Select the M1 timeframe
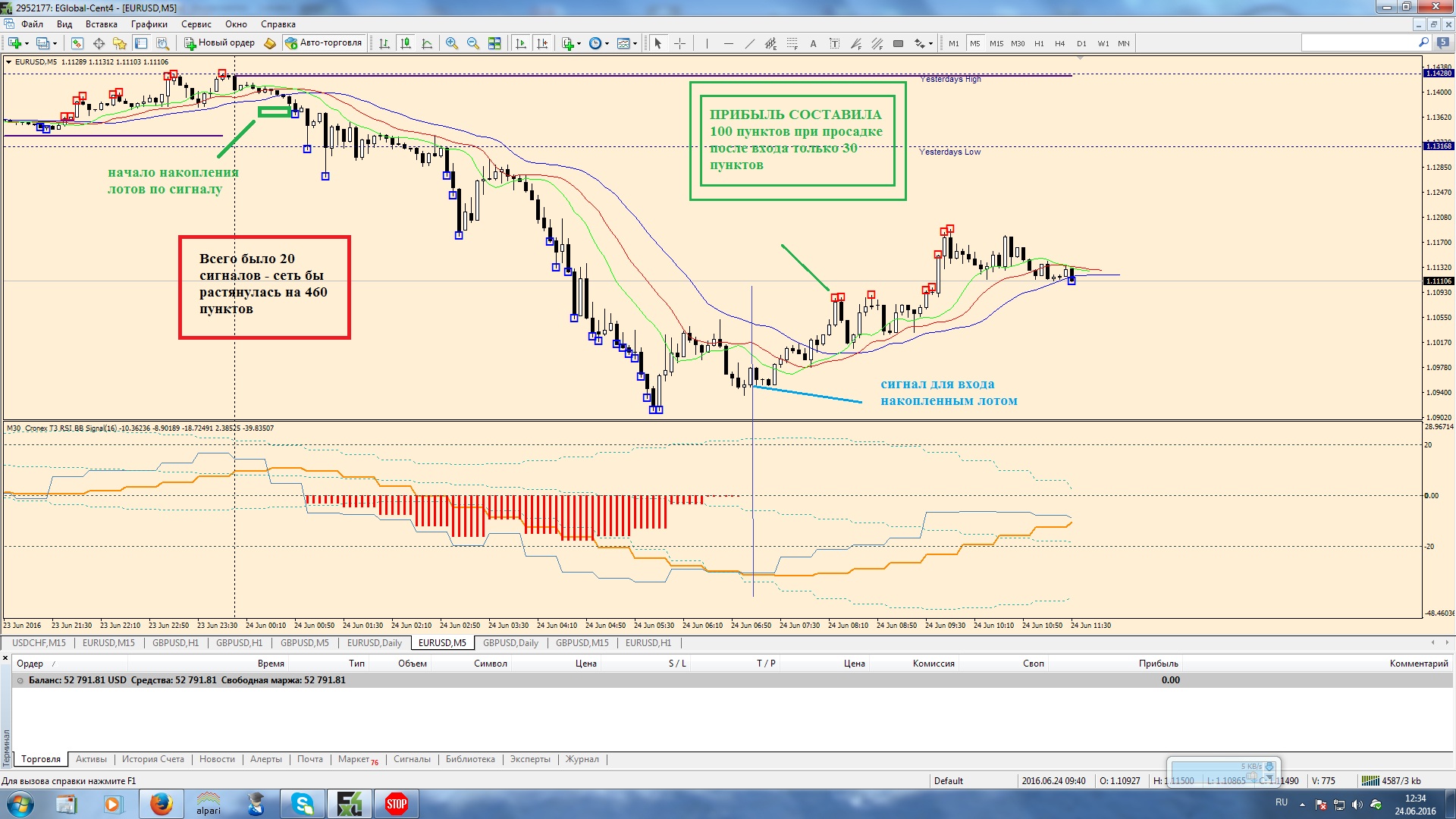 click(x=954, y=43)
